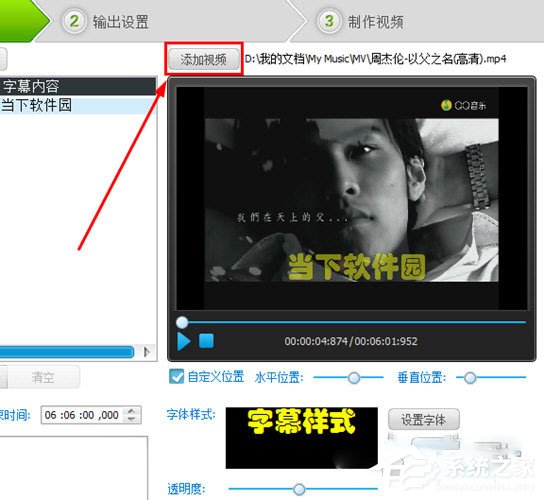Click the subtitle text entry box

pyautogui.click(x=74, y=468)
